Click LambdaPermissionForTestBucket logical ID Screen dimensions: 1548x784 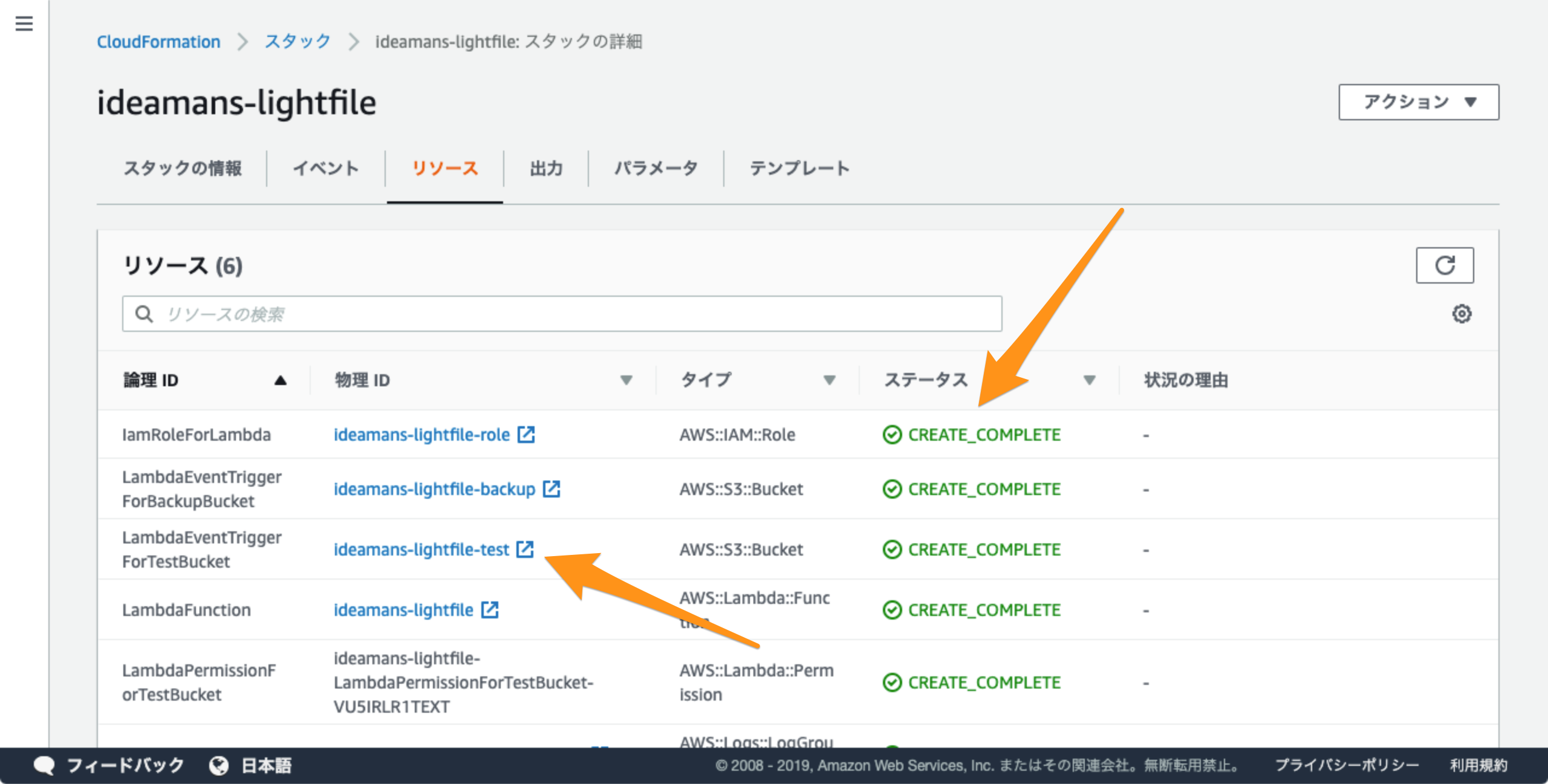click(x=199, y=682)
